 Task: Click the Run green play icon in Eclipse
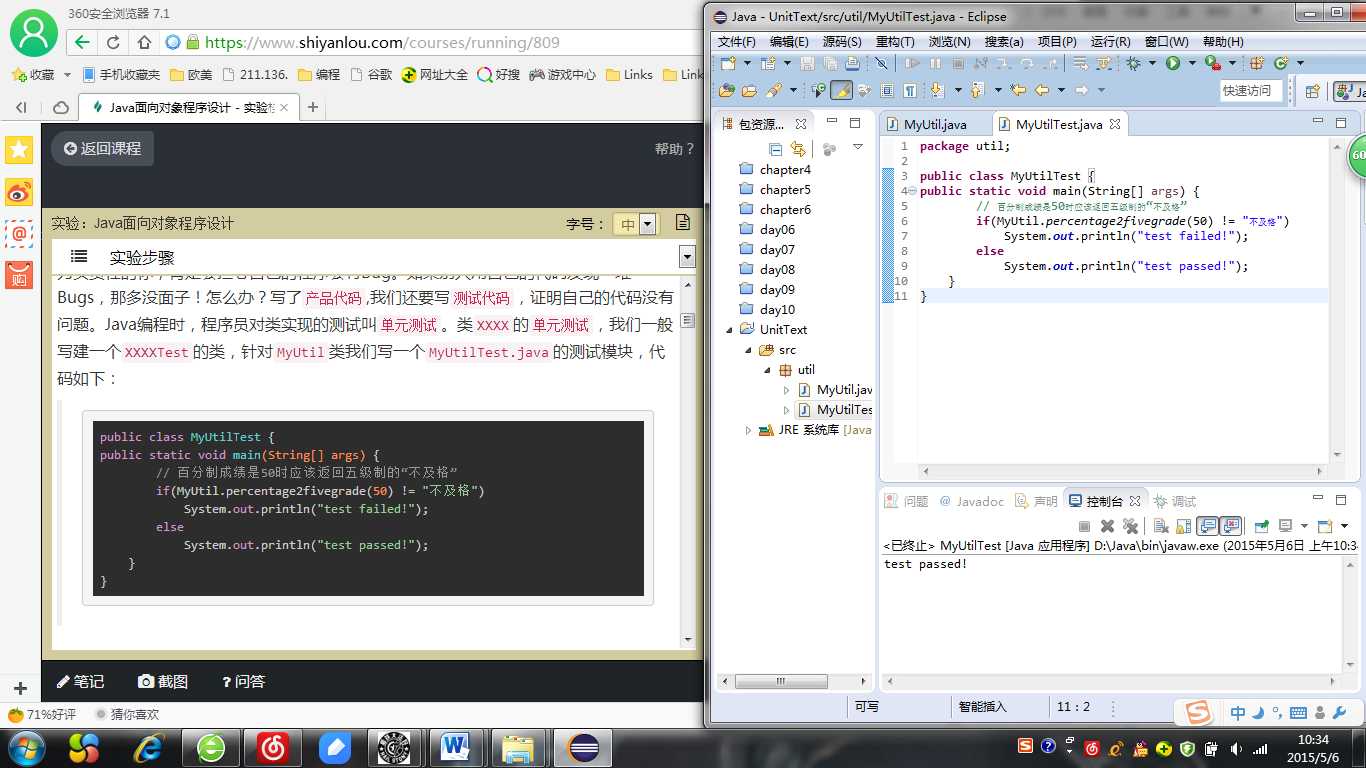point(1172,63)
